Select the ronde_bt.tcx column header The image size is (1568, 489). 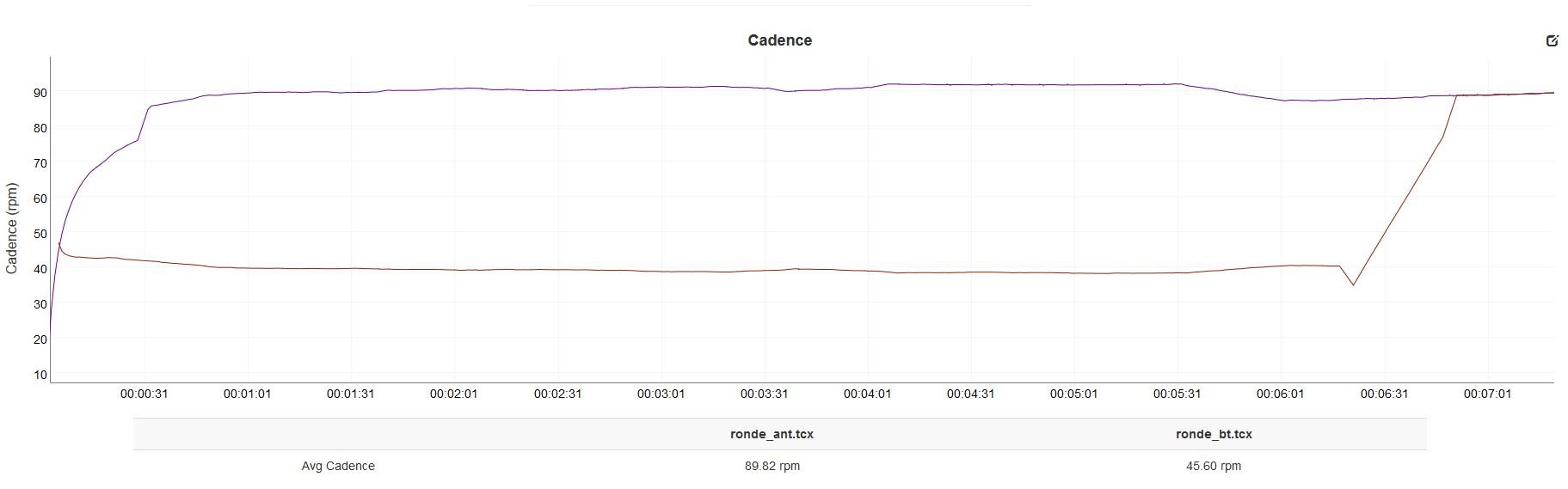1213,434
